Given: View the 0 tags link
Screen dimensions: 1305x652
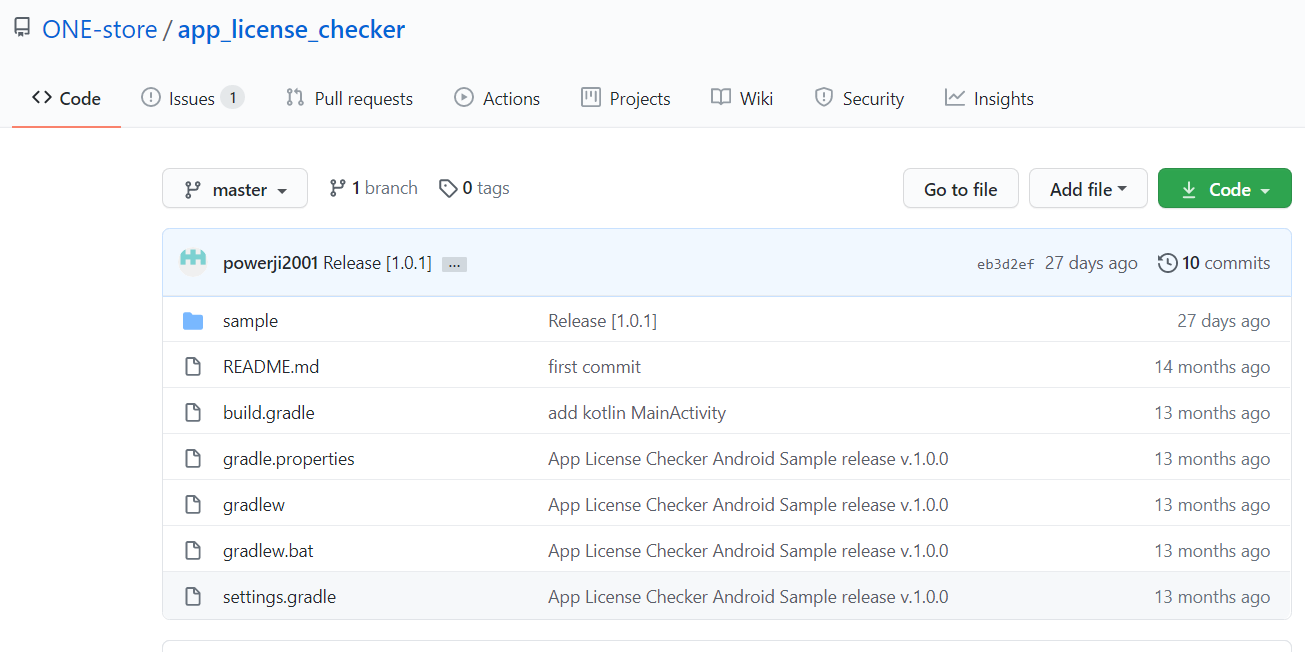Looking at the screenshot, I should (474, 188).
